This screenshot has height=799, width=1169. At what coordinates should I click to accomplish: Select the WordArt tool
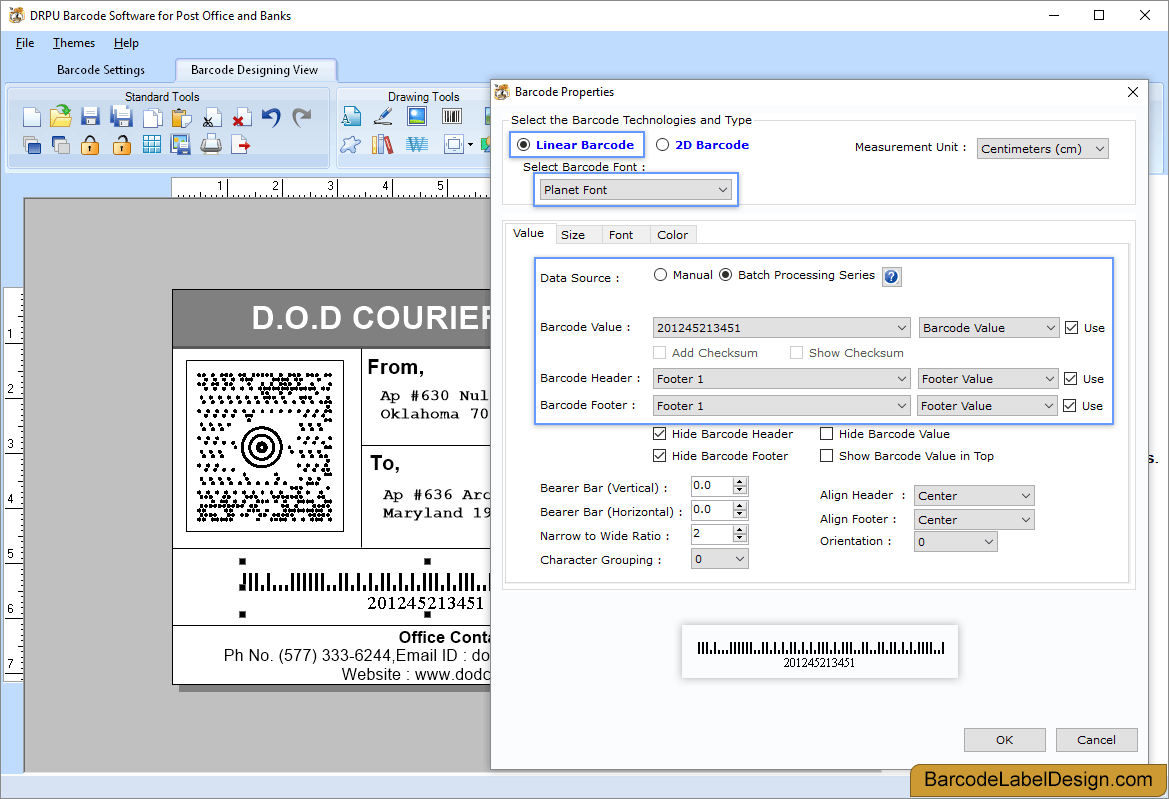click(417, 145)
